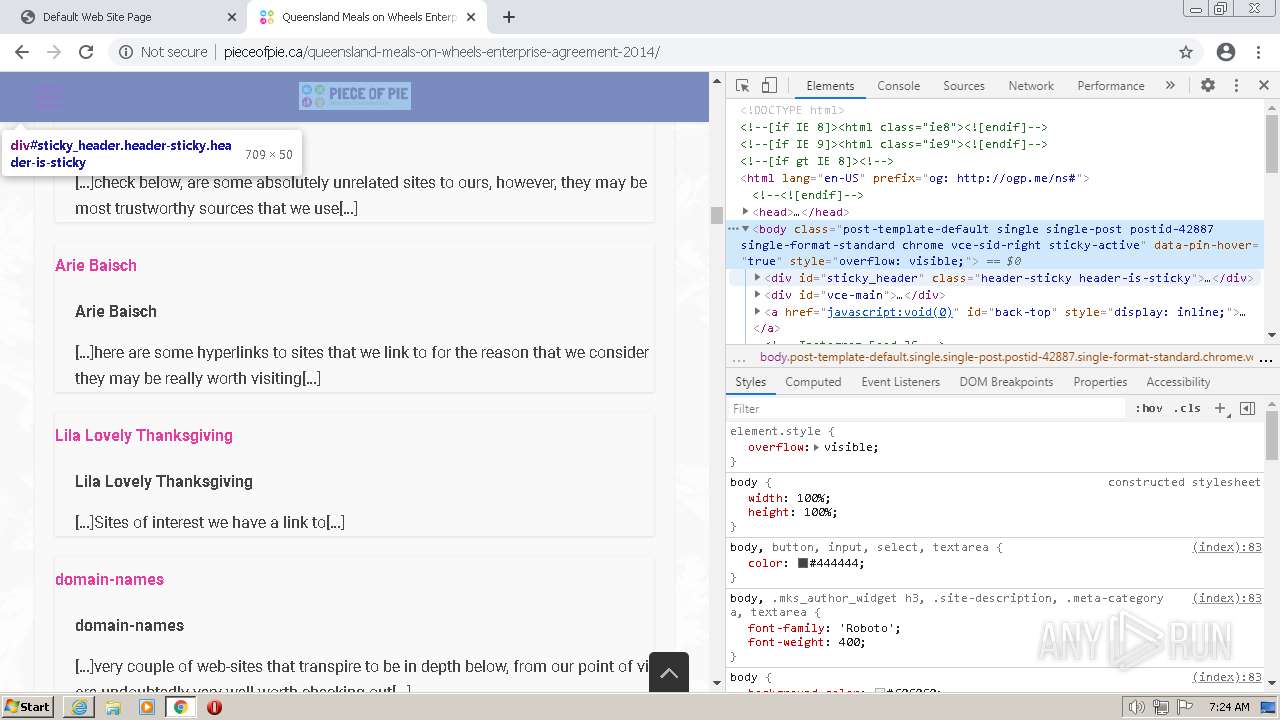Open DevTools settings gear
Screen dimensions: 1280x720
tap(1208, 86)
